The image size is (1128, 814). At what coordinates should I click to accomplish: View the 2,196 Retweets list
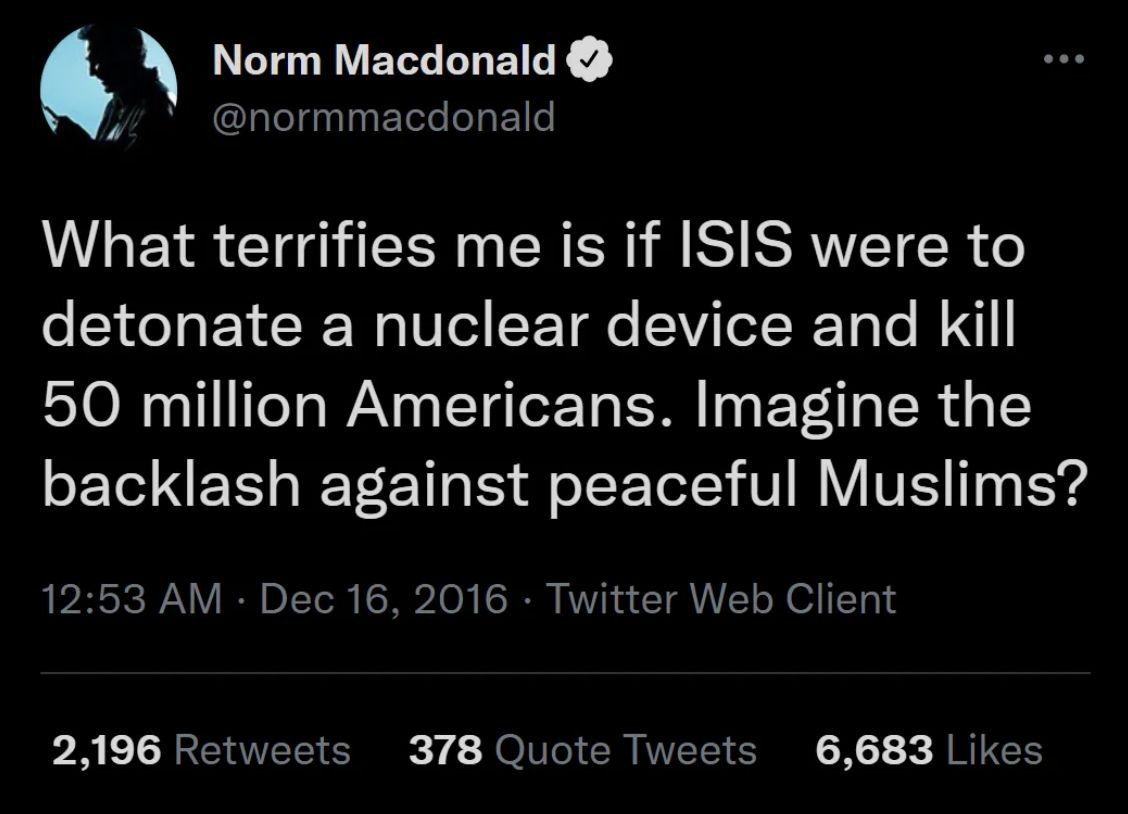tap(200, 749)
